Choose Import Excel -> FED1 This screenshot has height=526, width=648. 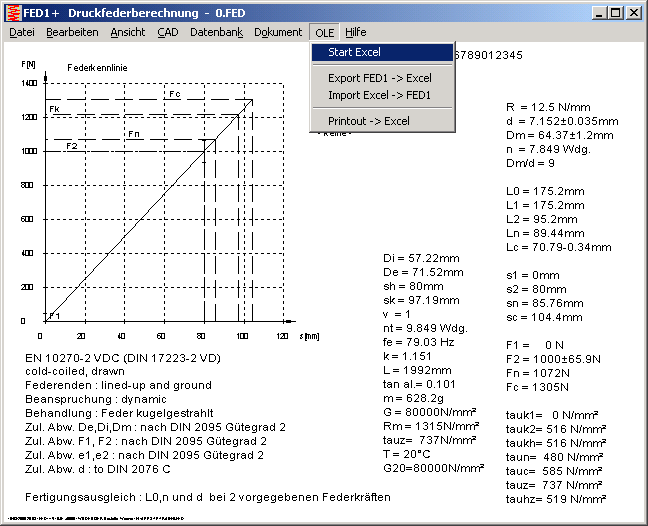382,95
